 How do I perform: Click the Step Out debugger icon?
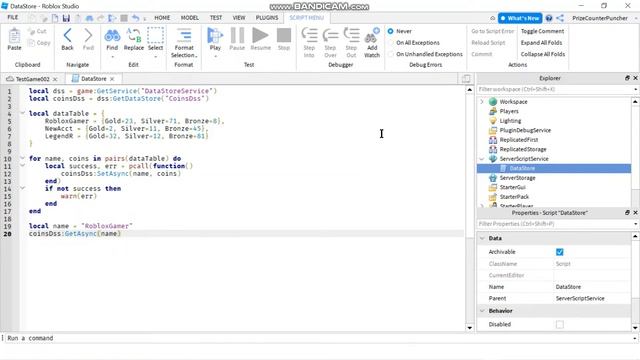tap(351, 36)
